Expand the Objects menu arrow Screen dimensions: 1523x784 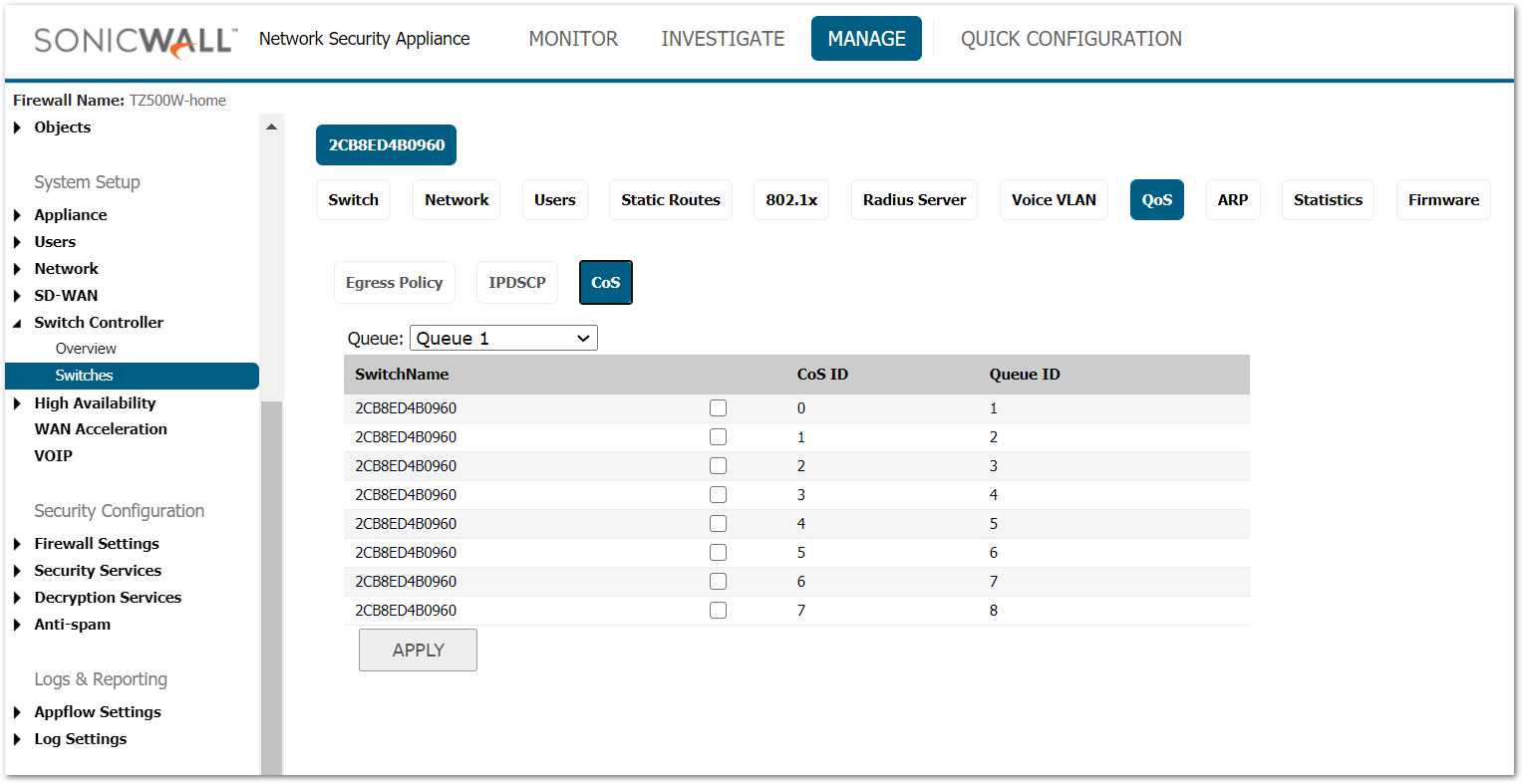click(x=17, y=128)
